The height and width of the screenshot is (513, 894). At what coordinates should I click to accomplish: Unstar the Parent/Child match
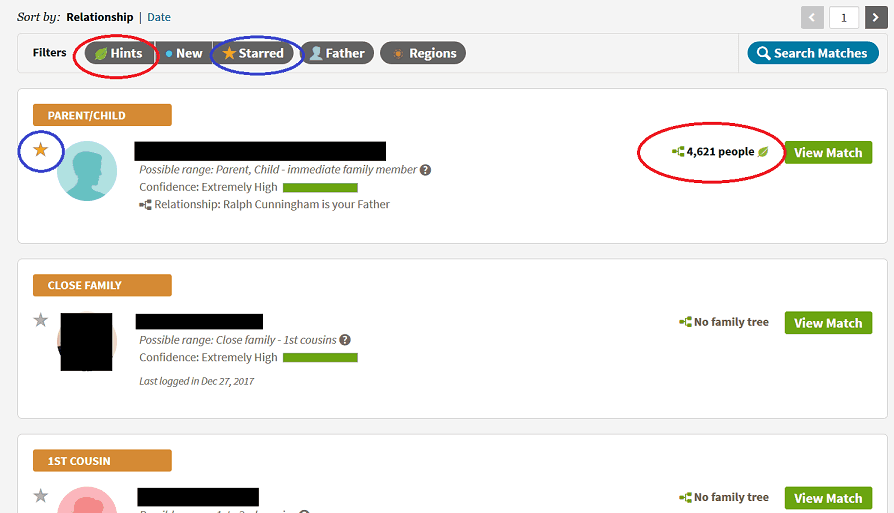[x=40, y=150]
